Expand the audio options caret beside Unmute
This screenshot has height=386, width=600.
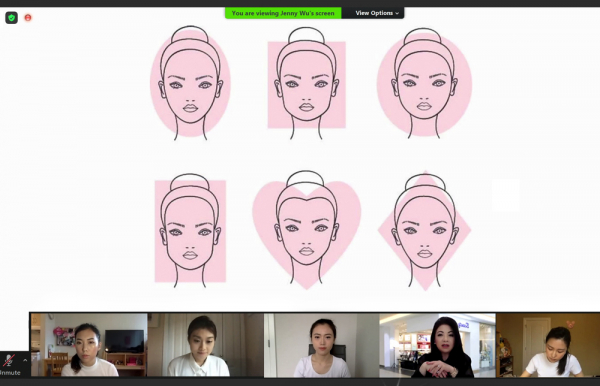(25, 360)
